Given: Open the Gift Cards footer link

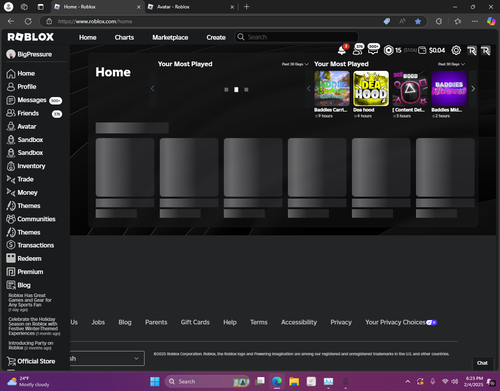Looking at the screenshot, I should pyautogui.click(x=195, y=322).
